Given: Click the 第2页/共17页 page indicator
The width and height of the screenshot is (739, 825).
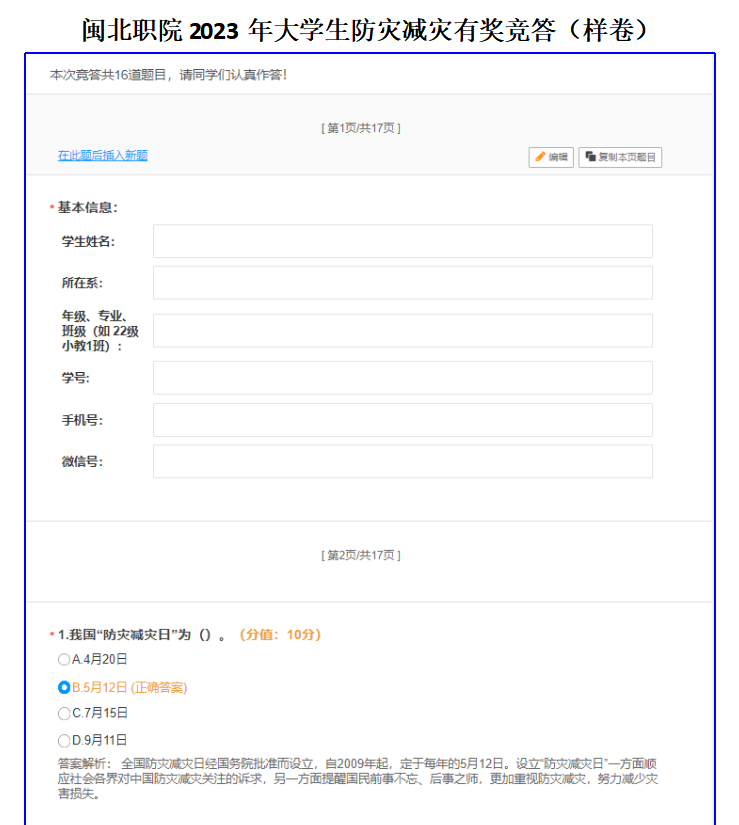Looking at the screenshot, I should tap(361, 555).
